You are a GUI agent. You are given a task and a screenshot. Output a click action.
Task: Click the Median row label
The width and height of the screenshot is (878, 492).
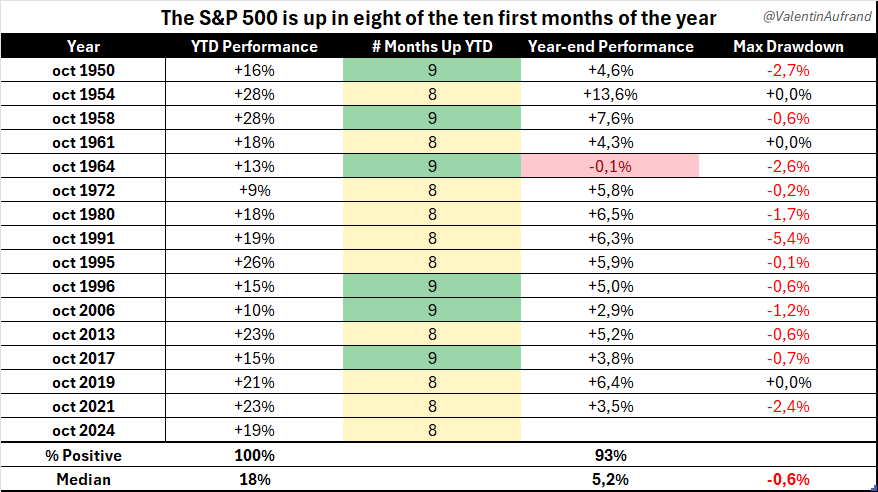pyautogui.click(x=83, y=479)
